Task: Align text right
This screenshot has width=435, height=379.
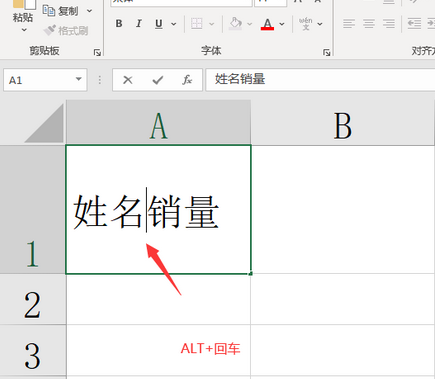Action: (x=389, y=24)
